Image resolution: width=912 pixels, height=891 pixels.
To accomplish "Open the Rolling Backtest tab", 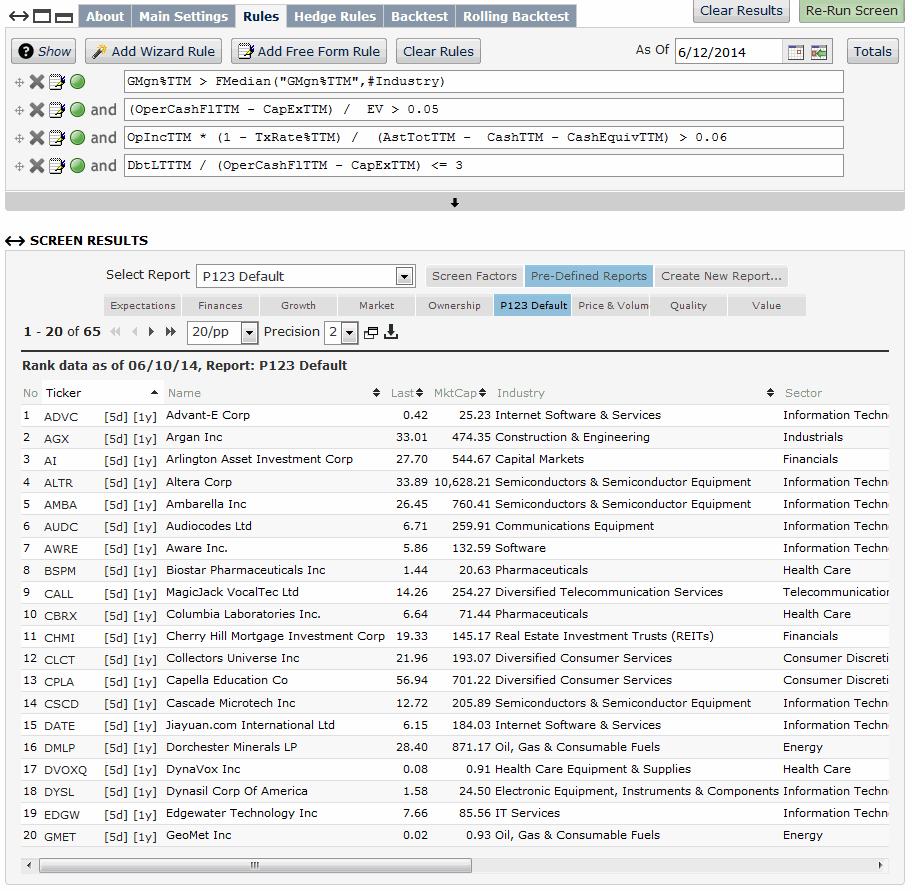I will (516, 16).
